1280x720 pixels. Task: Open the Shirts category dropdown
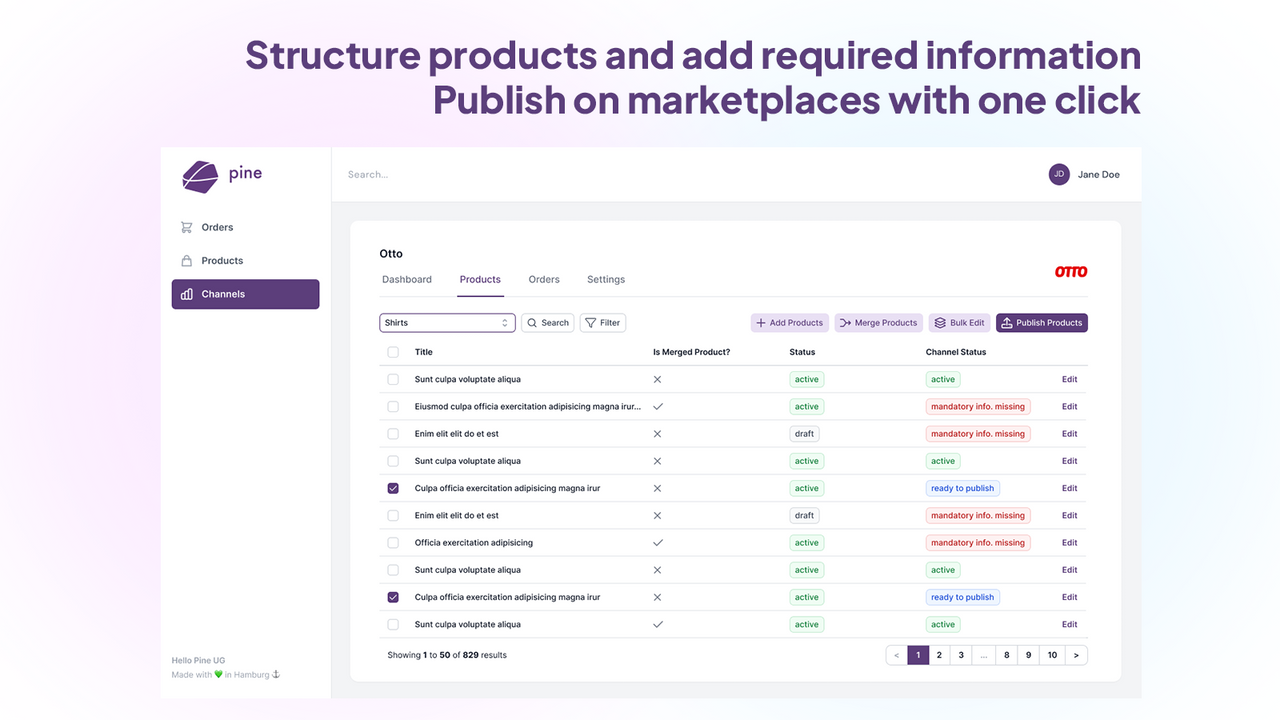coord(447,322)
